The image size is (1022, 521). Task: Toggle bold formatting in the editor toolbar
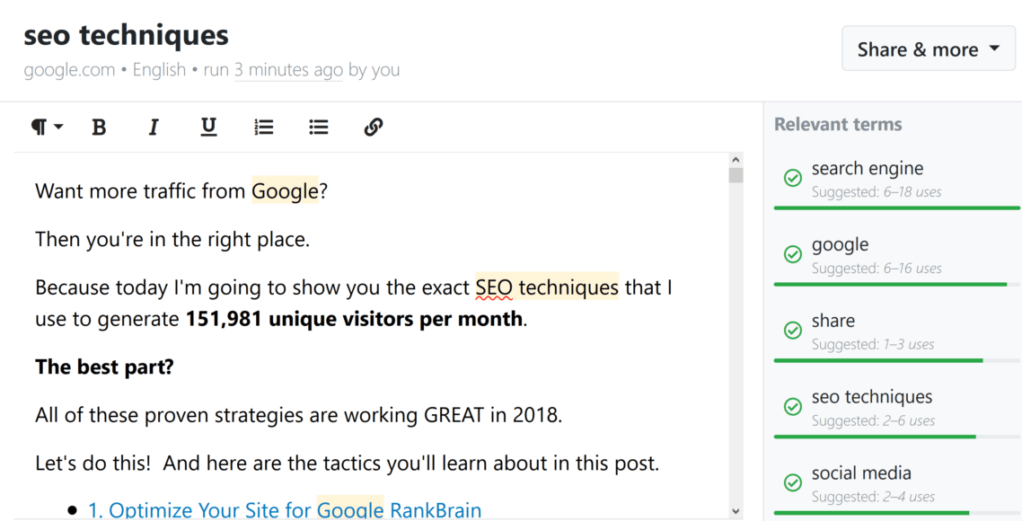point(99,127)
